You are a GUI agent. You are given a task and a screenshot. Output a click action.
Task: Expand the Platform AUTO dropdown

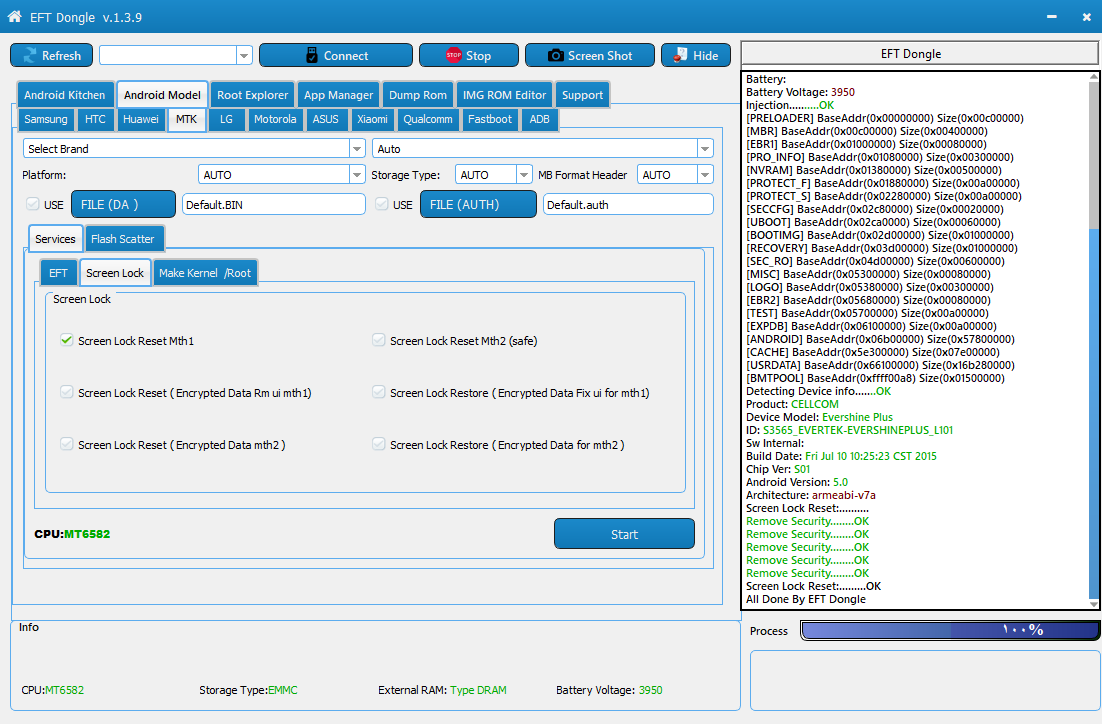[x=357, y=174]
